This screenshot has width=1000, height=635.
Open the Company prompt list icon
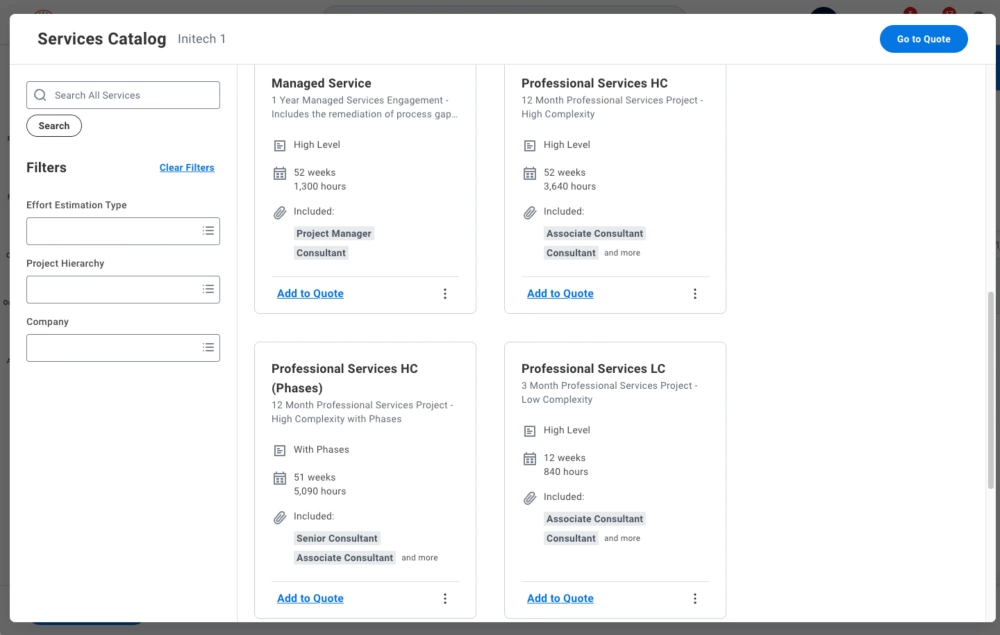(x=208, y=348)
